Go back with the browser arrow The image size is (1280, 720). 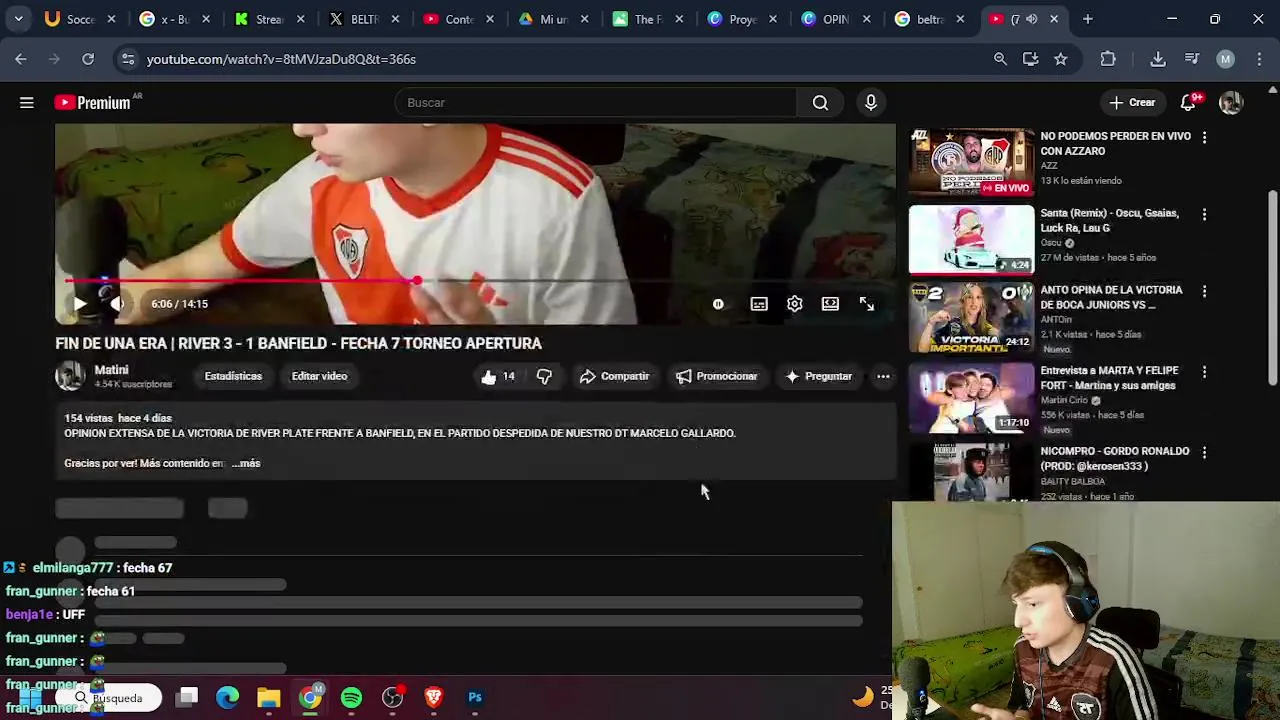[21, 59]
